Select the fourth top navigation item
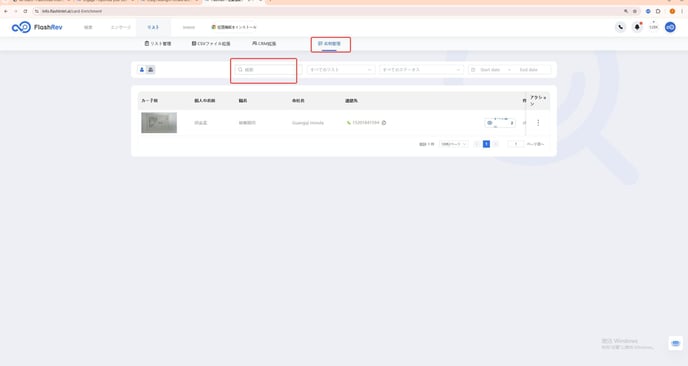Screen dimensions: 688x366 189,27
